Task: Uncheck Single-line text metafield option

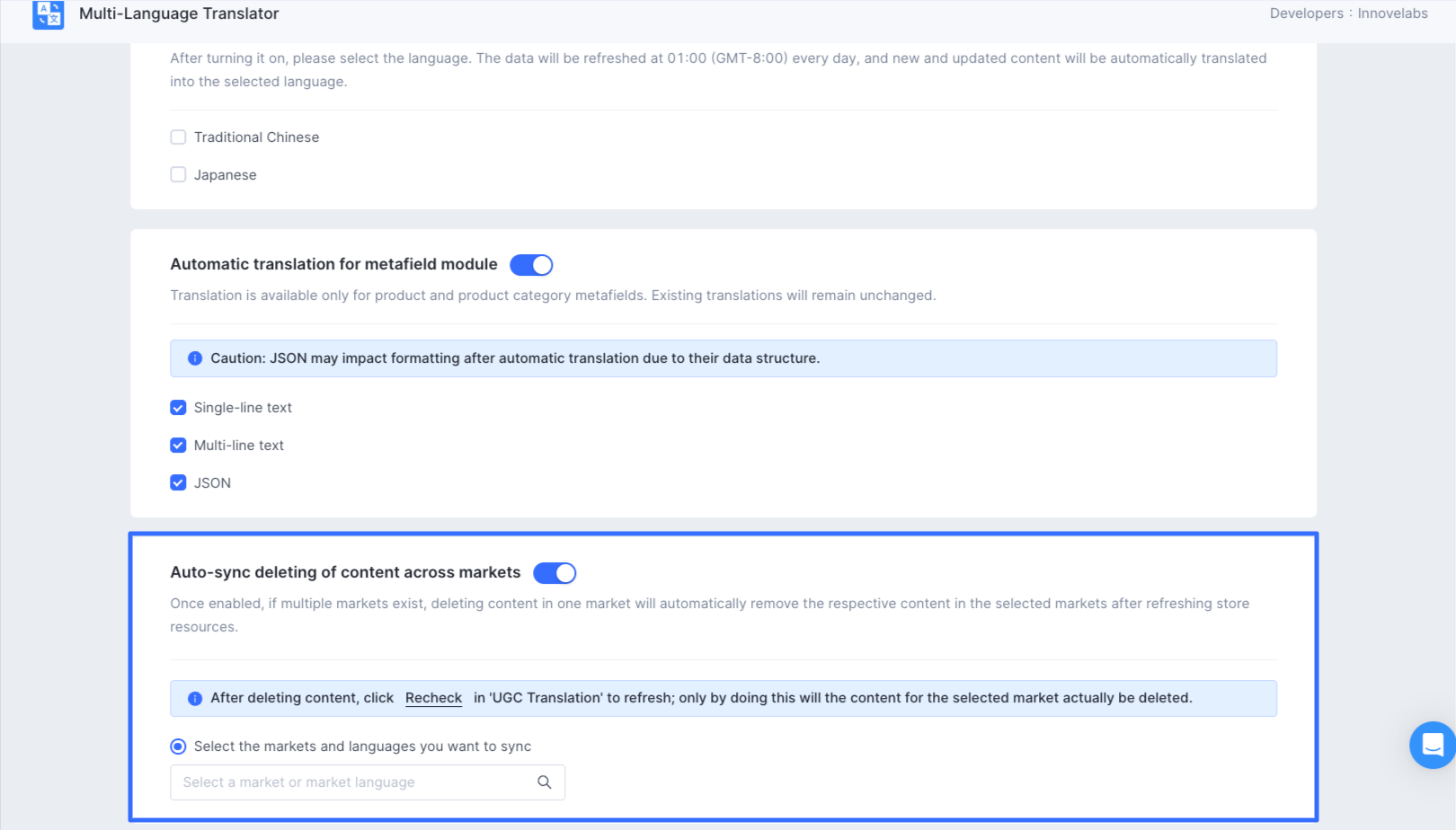Action: coord(178,408)
